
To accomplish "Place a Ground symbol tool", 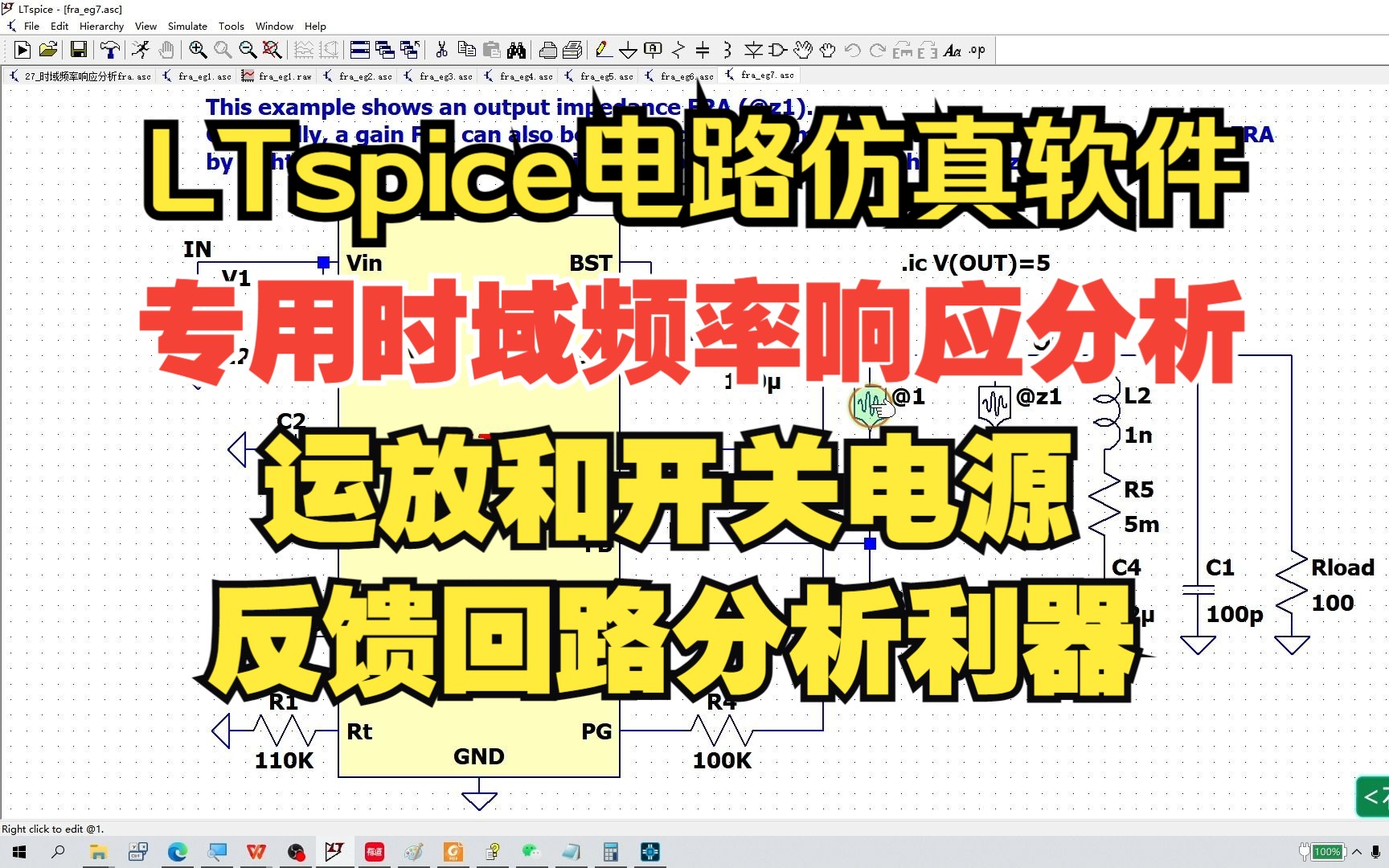I will (x=628, y=50).
